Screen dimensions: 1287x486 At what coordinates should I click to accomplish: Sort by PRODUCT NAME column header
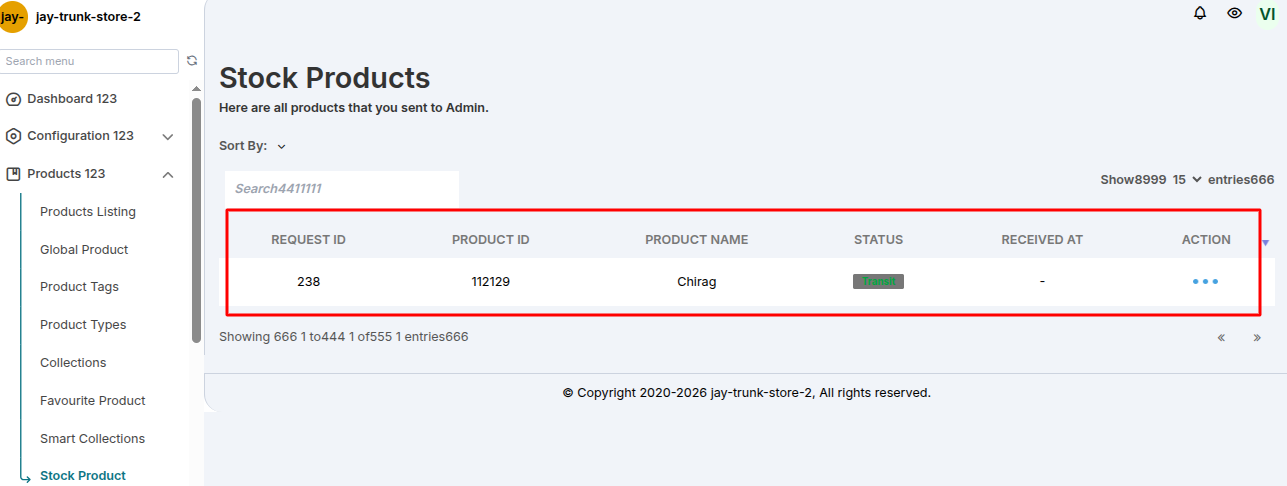(x=697, y=240)
